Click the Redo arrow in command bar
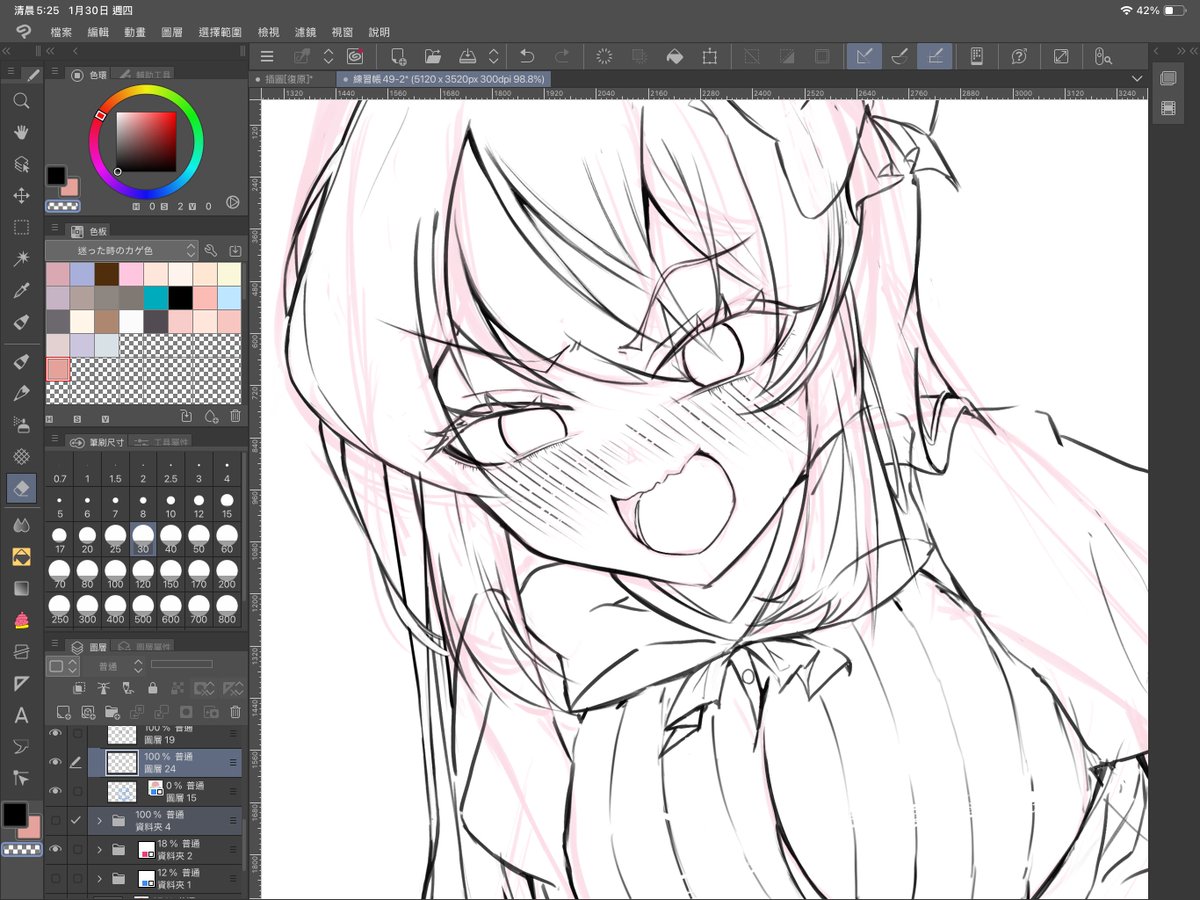This screenshot has width=1200, height=900. point(562,57)
